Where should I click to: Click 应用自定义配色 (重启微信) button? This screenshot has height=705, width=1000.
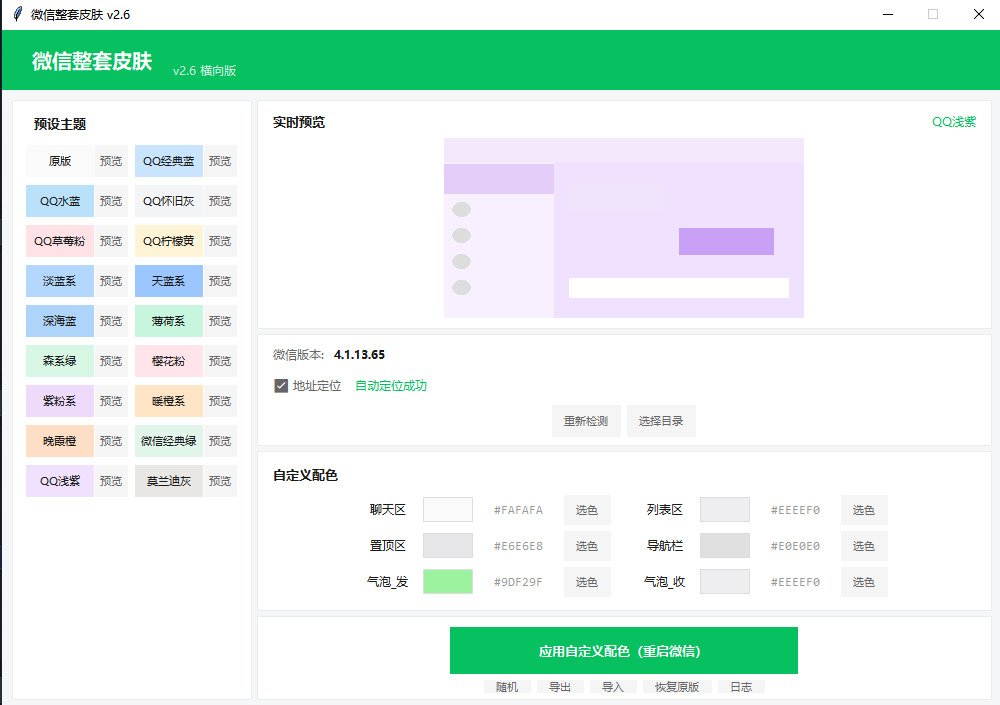point(624,651)
